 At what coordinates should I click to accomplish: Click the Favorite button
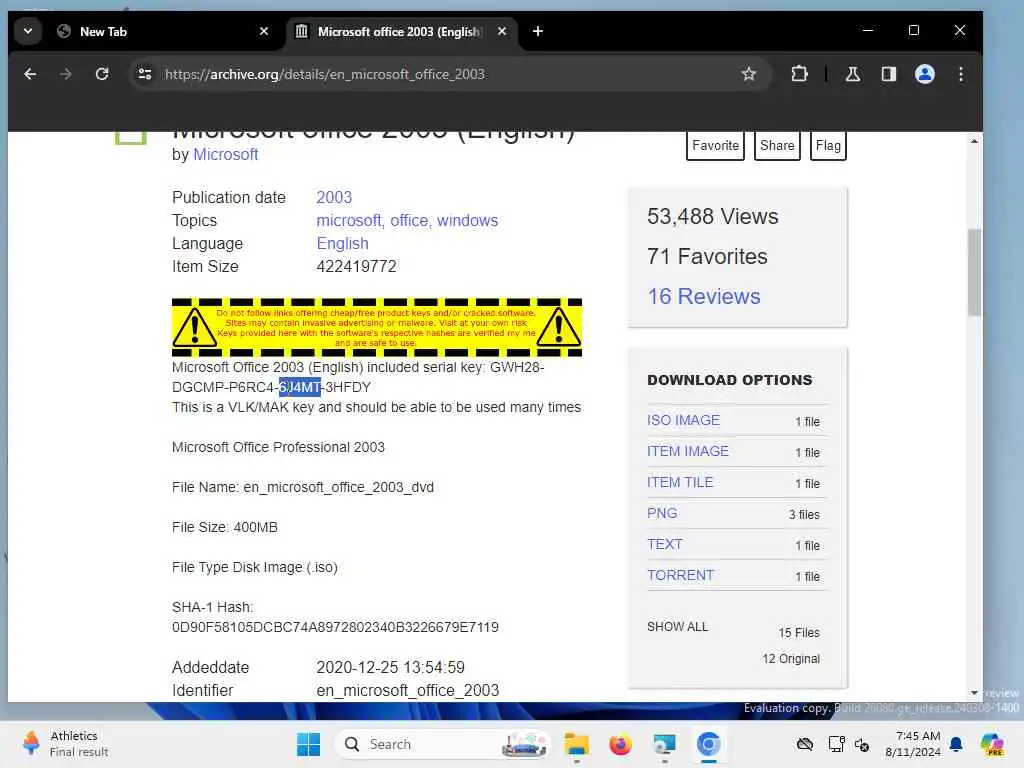(715, 146)
